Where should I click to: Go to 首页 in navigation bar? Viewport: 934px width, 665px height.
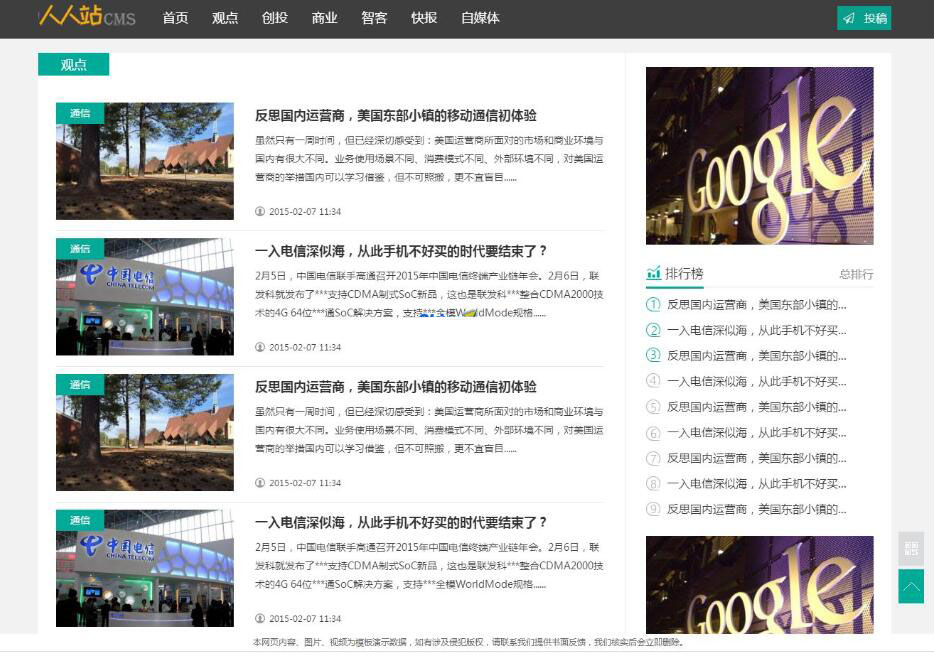[175, 18]
